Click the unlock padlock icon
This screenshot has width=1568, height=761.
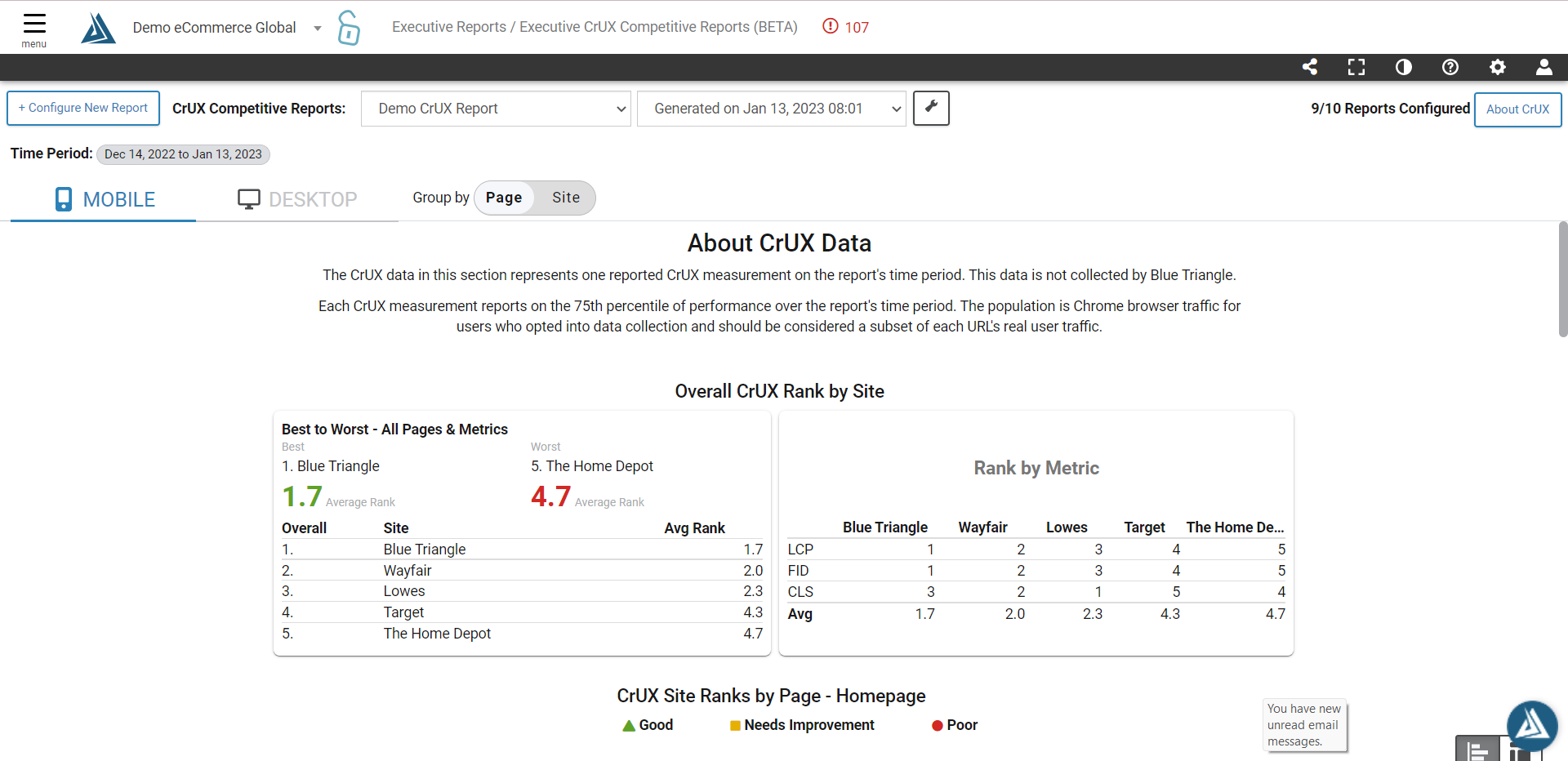tap(349, 28)
